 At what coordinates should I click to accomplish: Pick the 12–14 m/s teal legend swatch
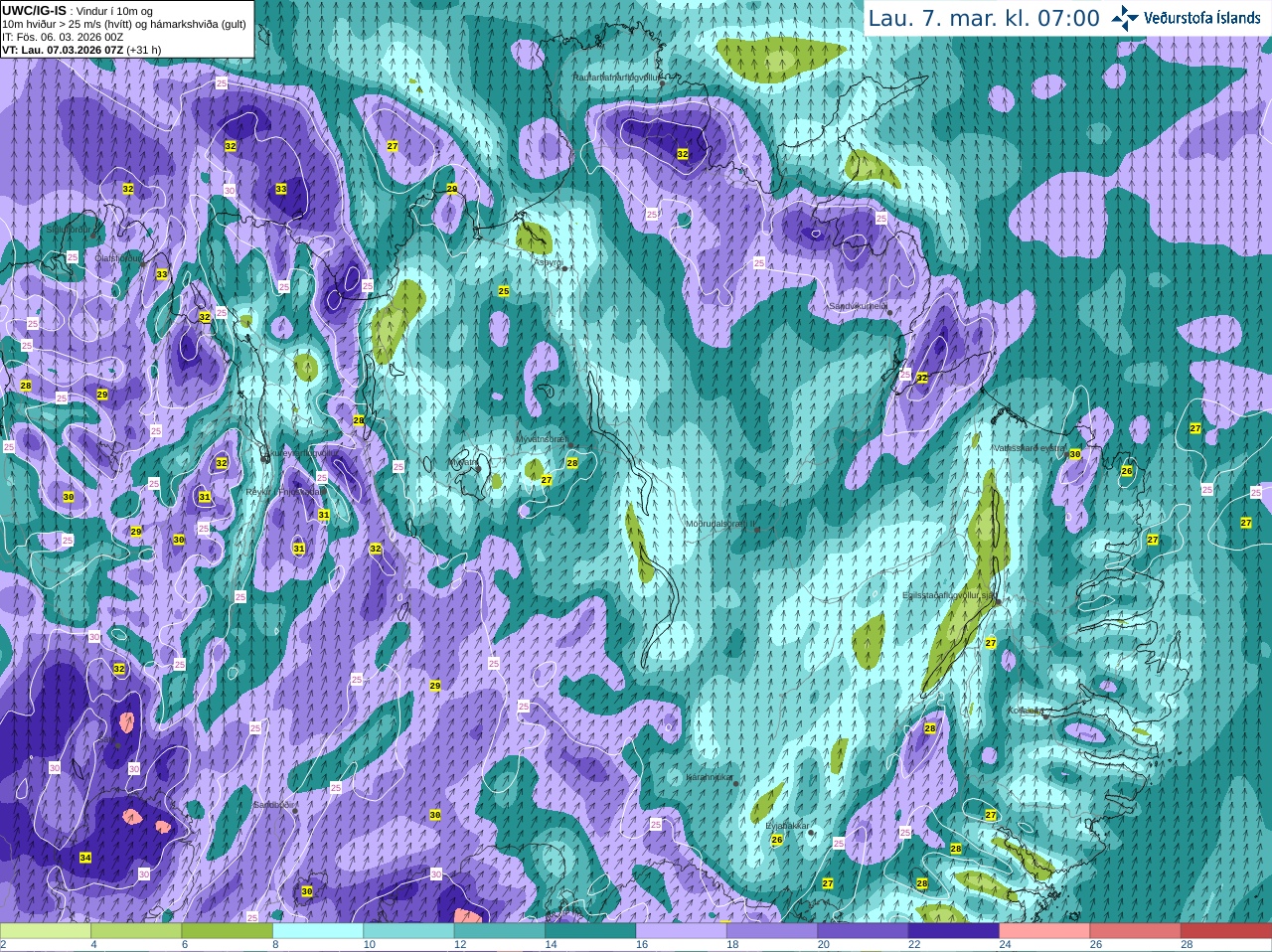click(500, 931)
